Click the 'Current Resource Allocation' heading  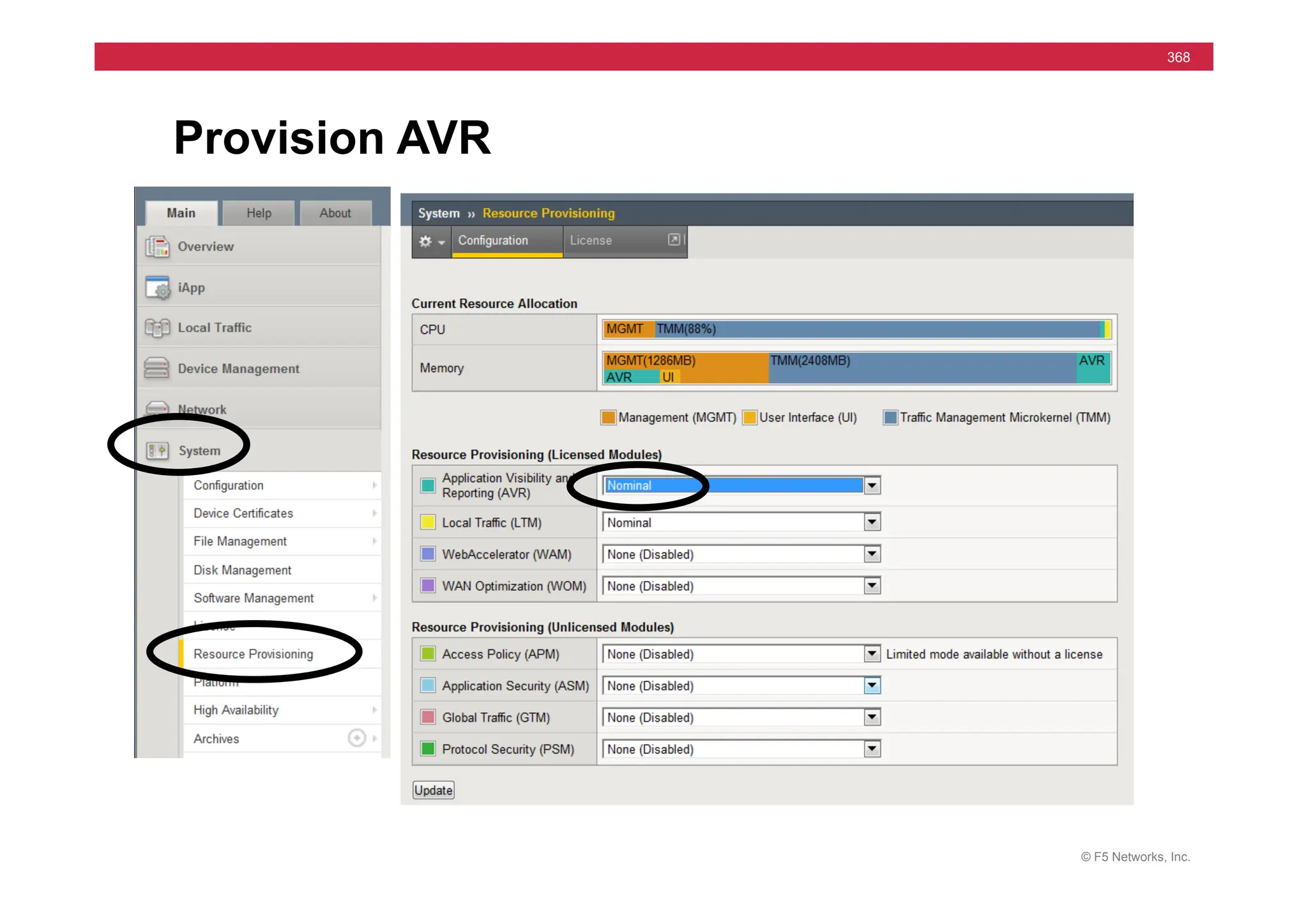coord(494,303)
